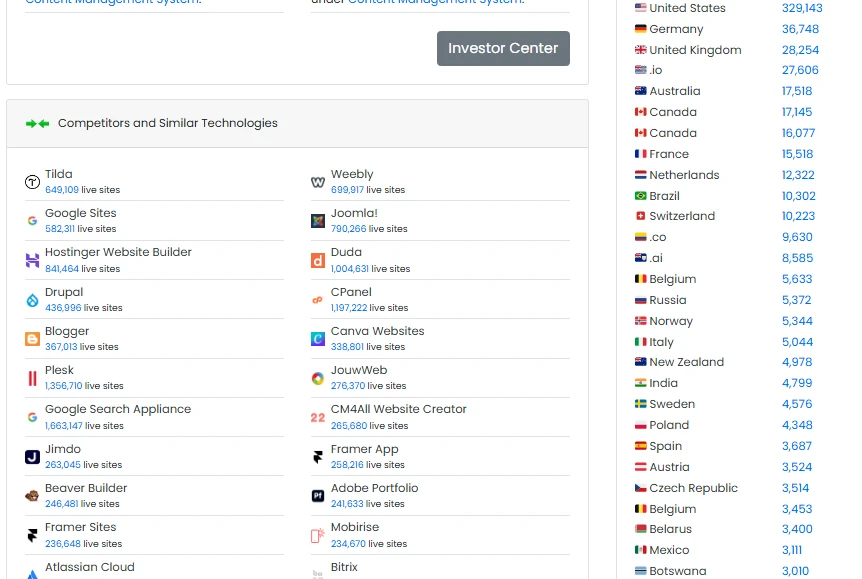Select the United Kingdom entry
862x579 pixels.
pos(693,50)
